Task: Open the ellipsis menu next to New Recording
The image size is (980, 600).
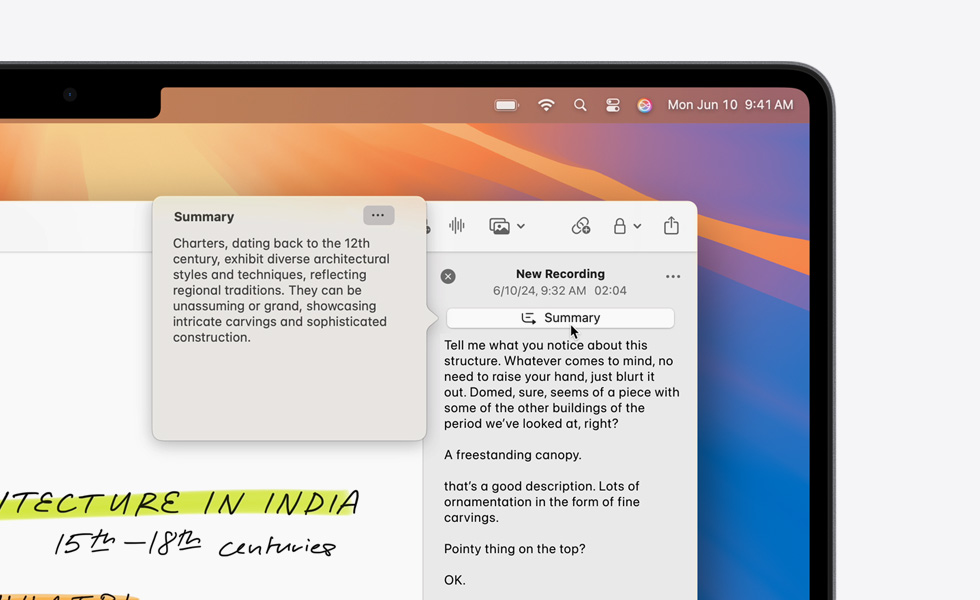Action: (x=673, y=276)
